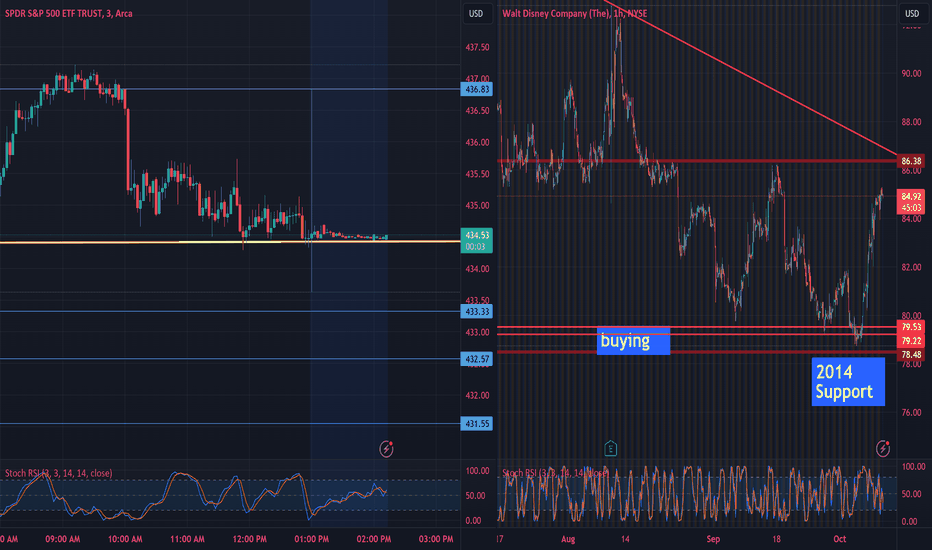Viewport: 932px width, 550px height.
Task: Click the lightning icon on SPDR chart
Action: pyautogui.click(x=386, y=448)
